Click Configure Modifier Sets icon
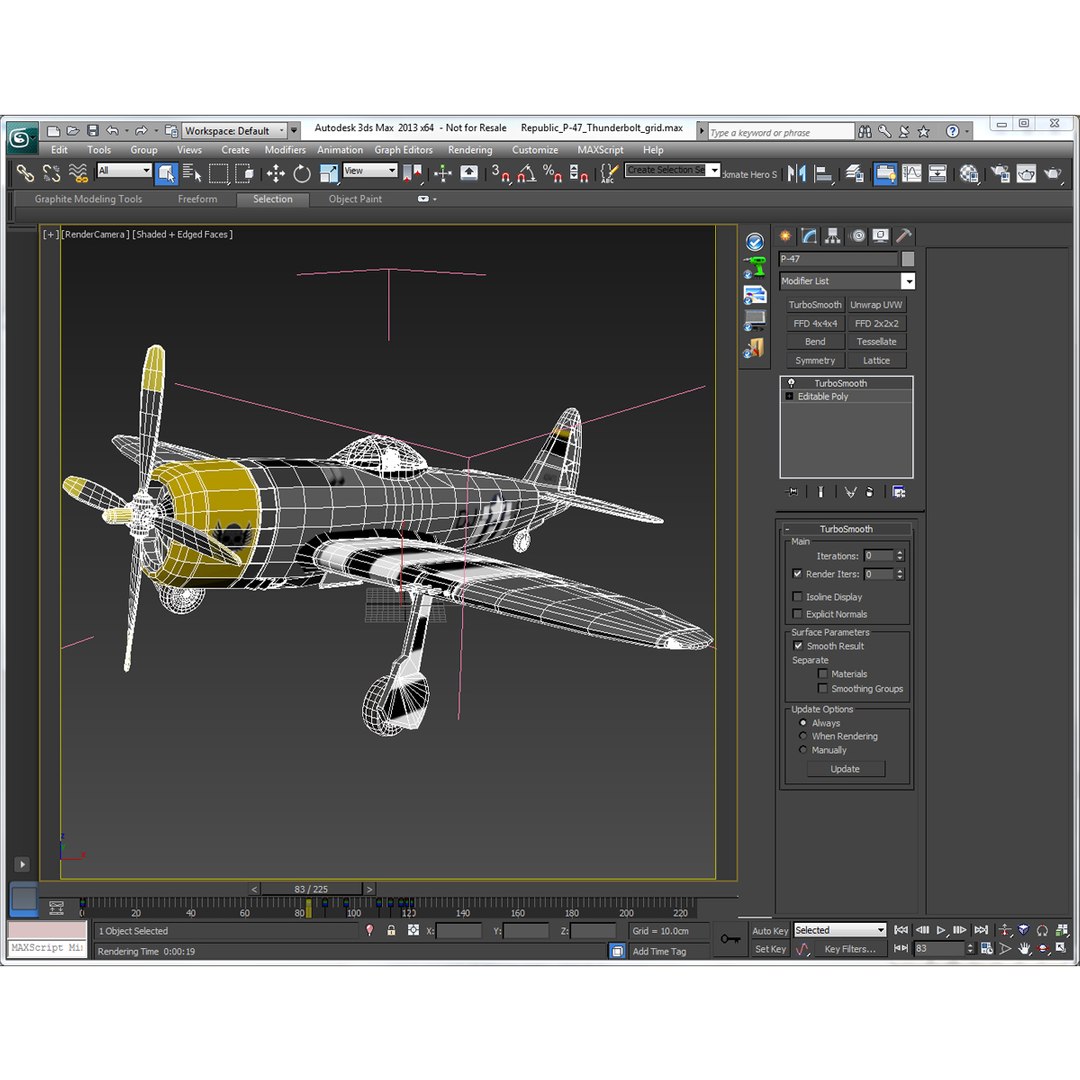 (898, 492)
